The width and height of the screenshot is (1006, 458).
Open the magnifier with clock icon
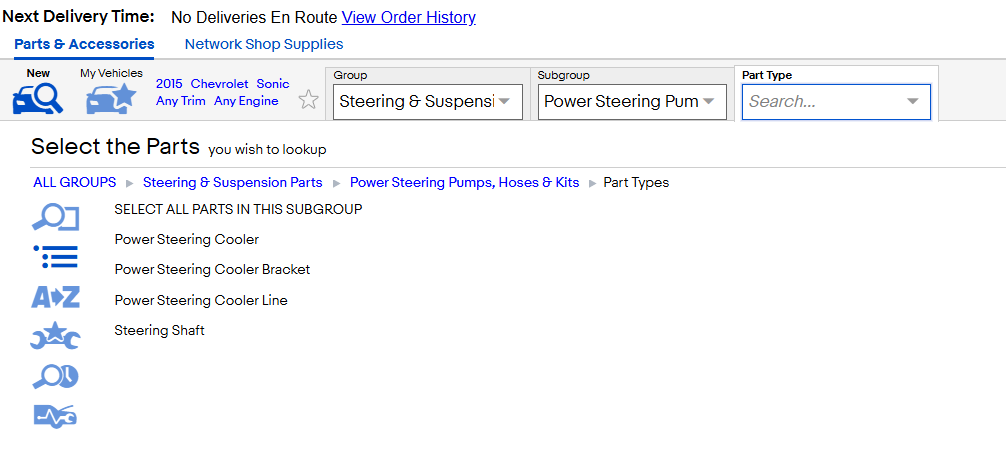tap(55, 377)
